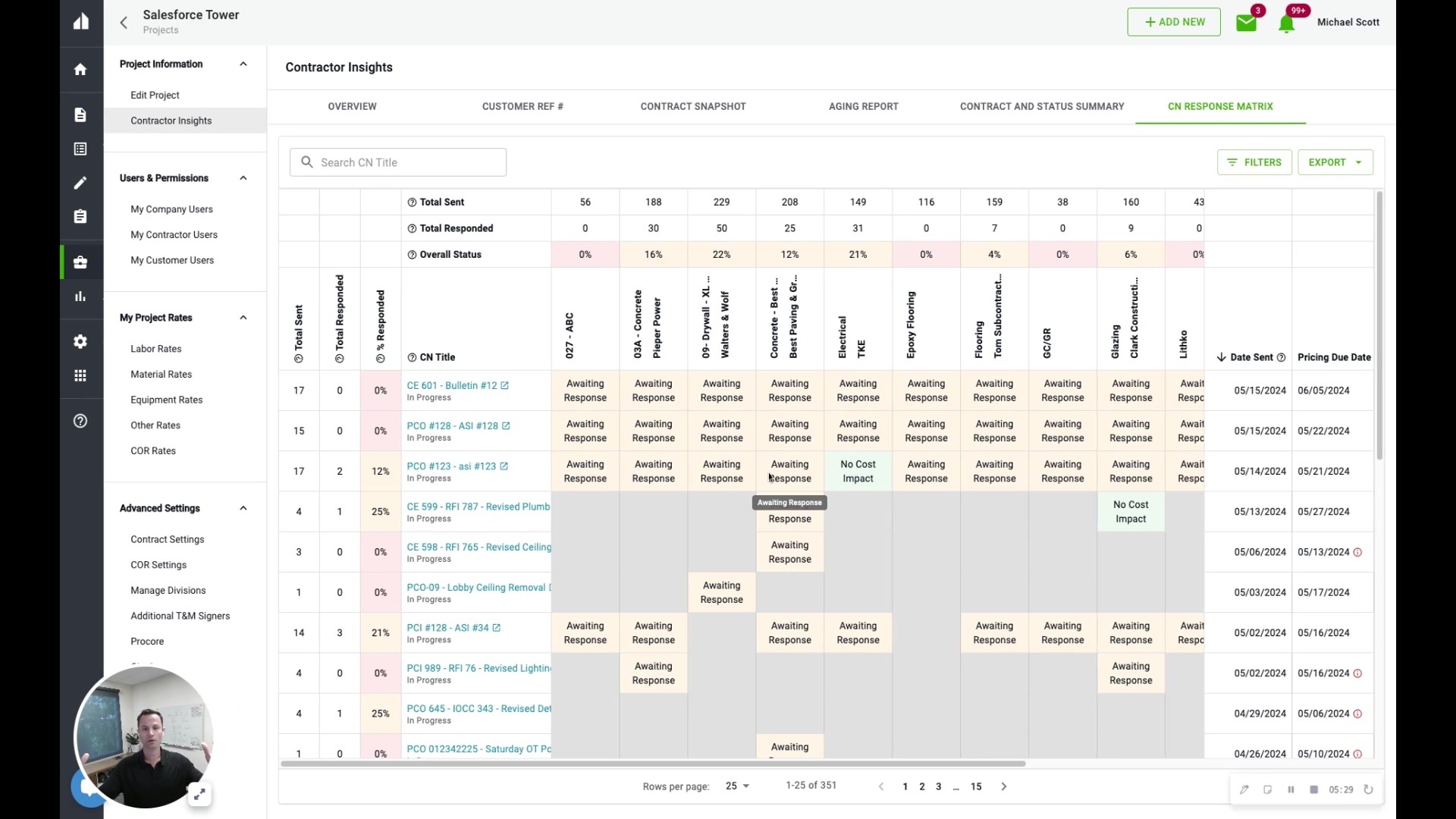Pause the screen recording

point(1291,789)
